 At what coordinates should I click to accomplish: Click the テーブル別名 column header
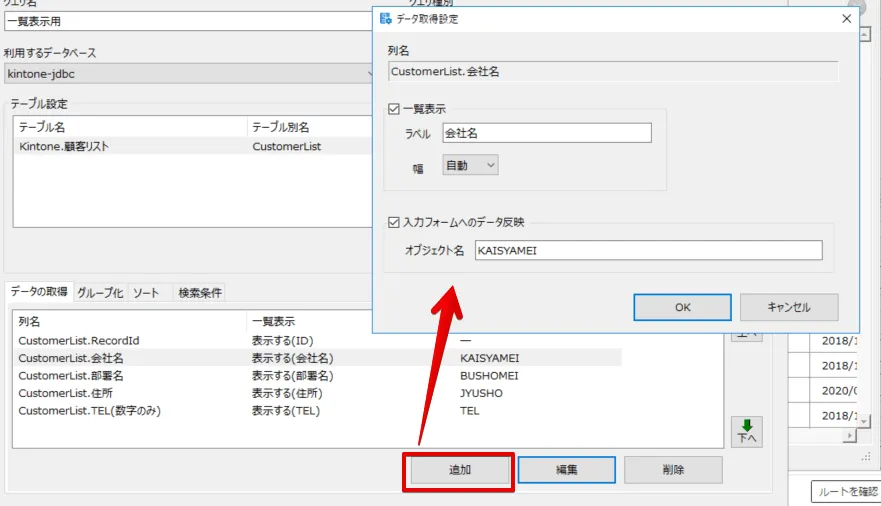tap(310, 127)
